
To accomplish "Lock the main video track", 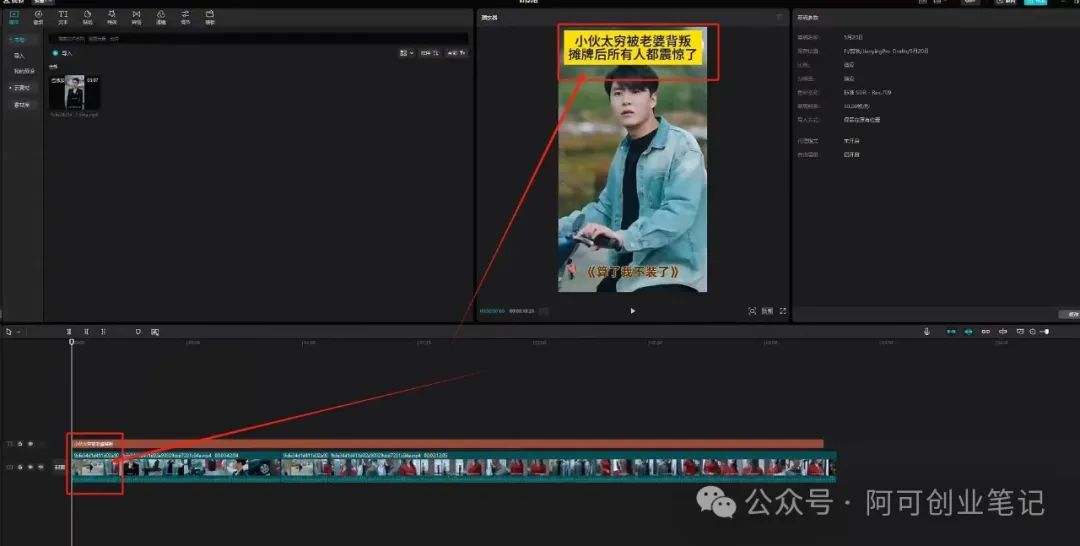I will click(20, 467).
